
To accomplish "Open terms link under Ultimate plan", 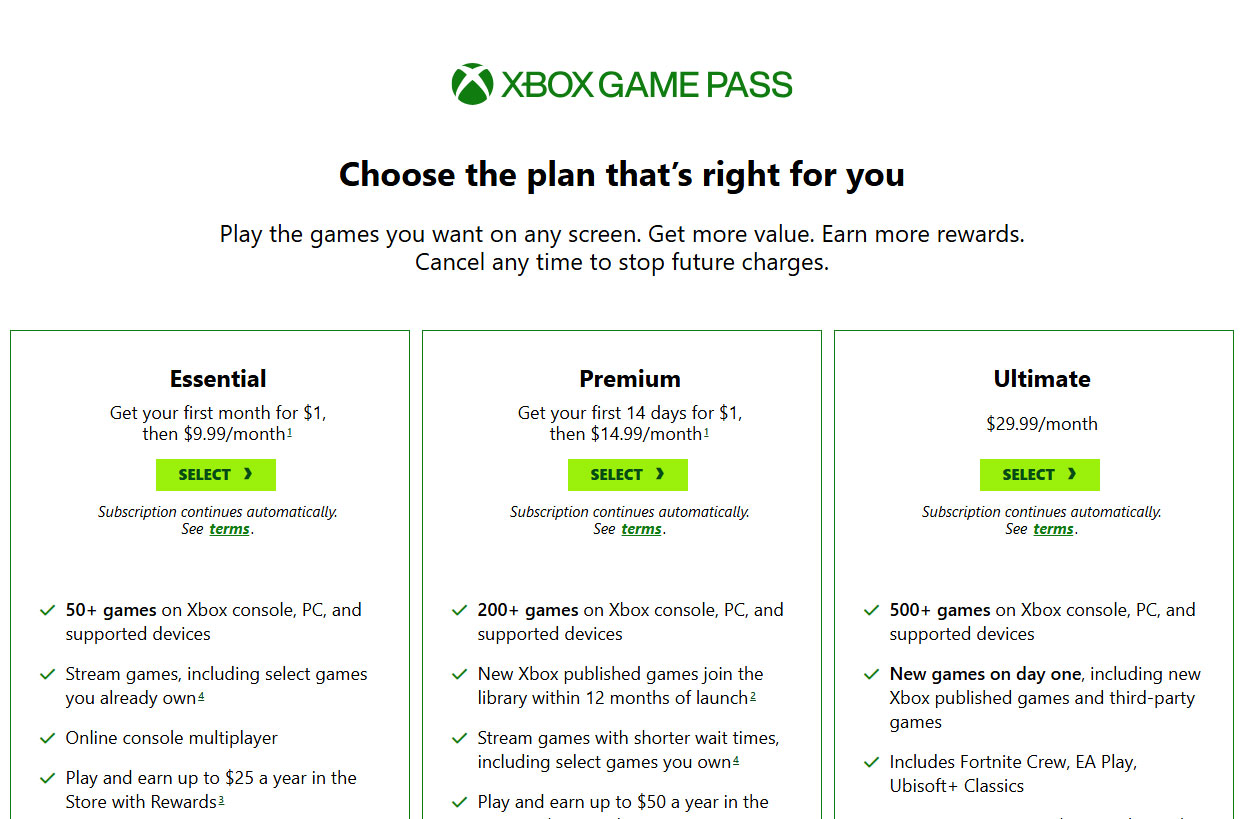I will (1053, 529).
